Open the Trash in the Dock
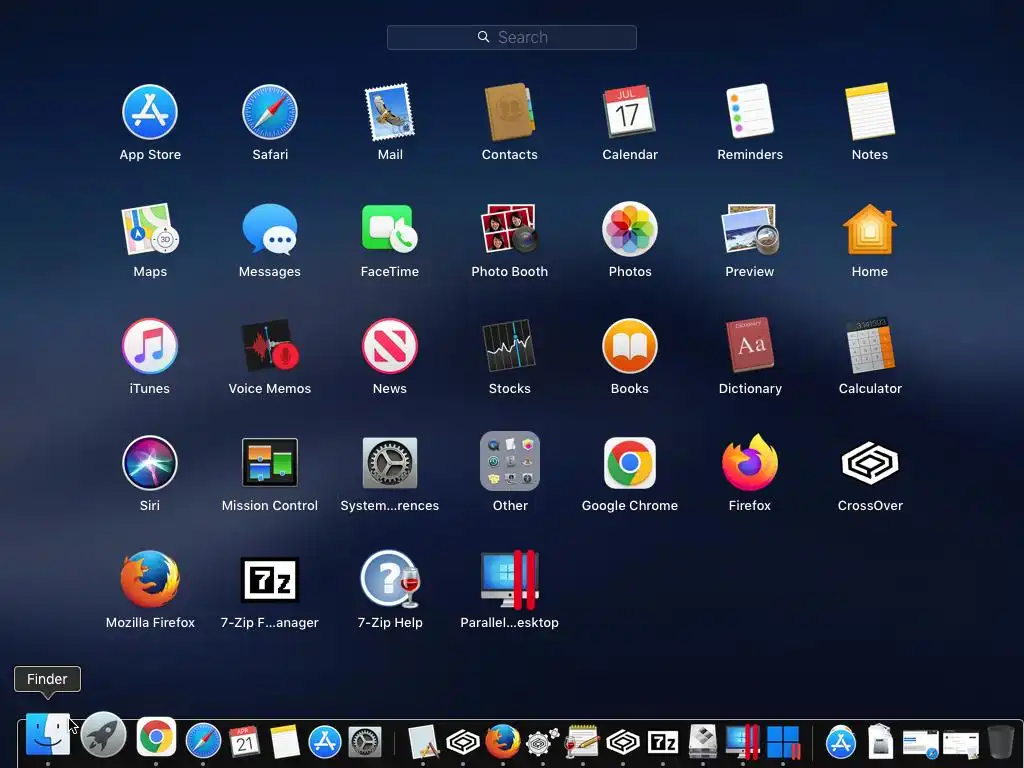Viewport: 1024px width, 768px height. point(1000,742)
